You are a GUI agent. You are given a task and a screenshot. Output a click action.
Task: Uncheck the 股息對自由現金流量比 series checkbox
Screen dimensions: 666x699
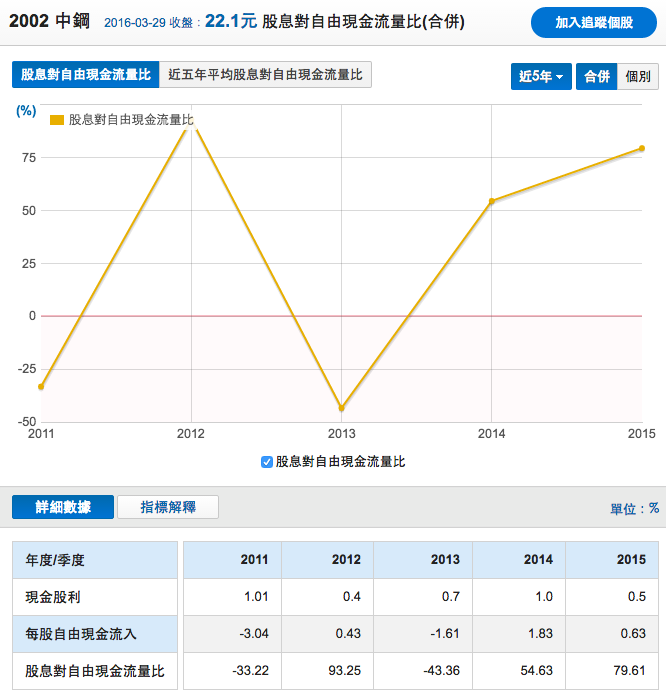[x=266, y=462]
